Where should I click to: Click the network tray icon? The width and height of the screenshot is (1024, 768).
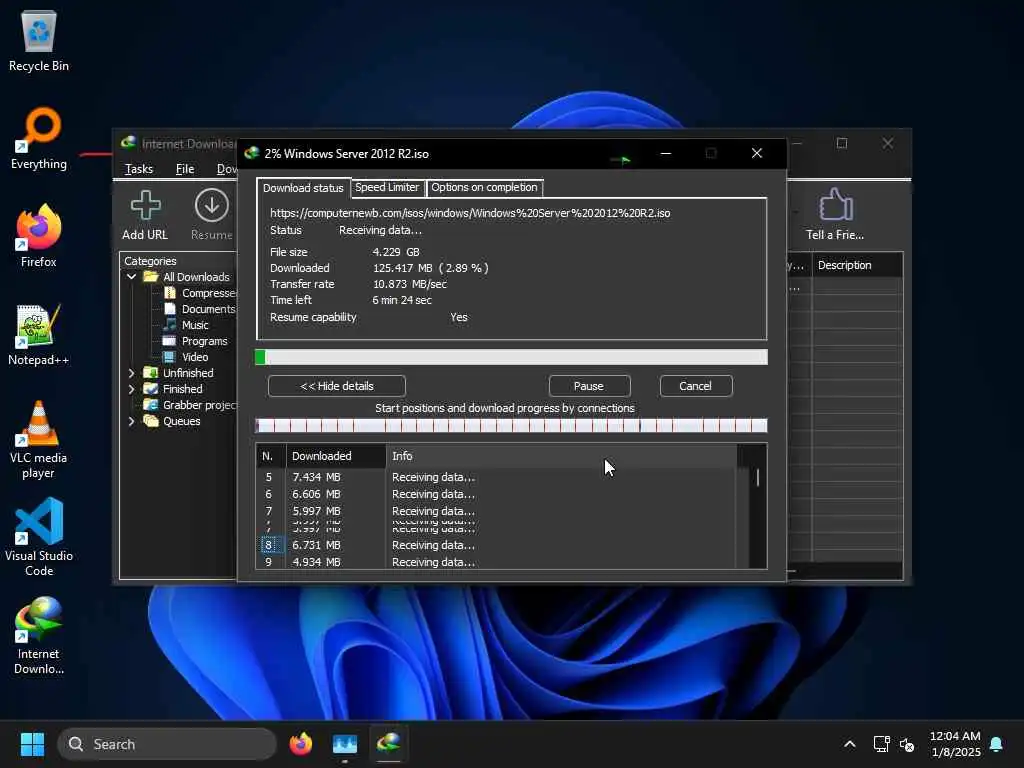coord(882,744)
